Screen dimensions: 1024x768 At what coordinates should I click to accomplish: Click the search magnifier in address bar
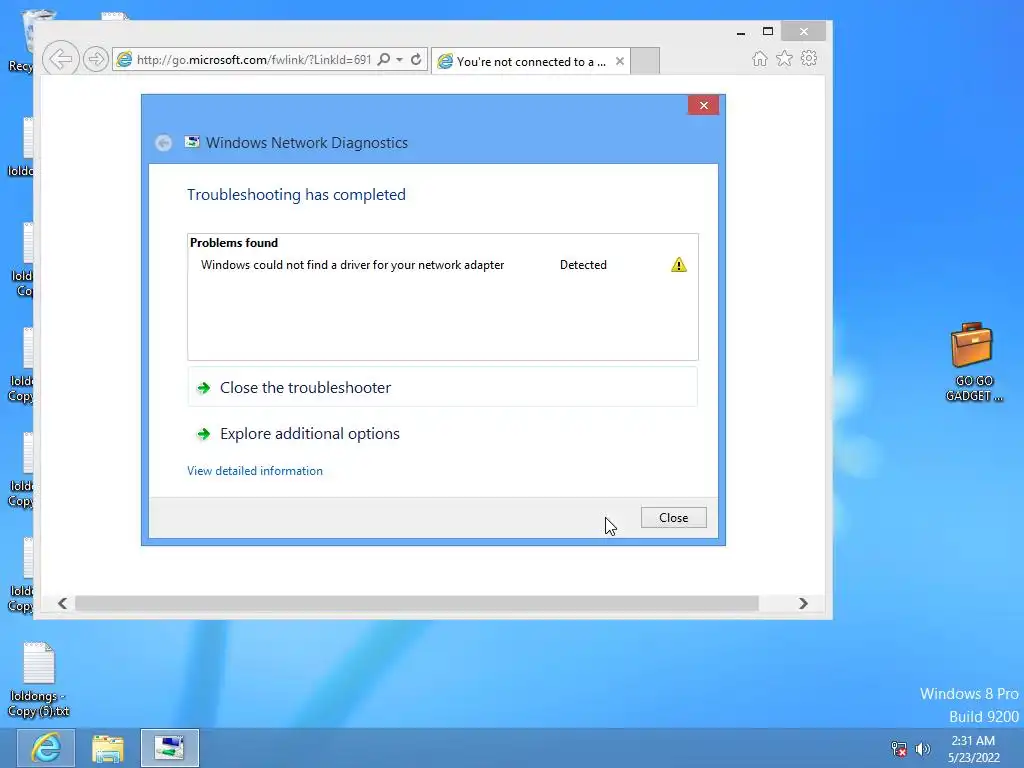[x=384, y=59]
